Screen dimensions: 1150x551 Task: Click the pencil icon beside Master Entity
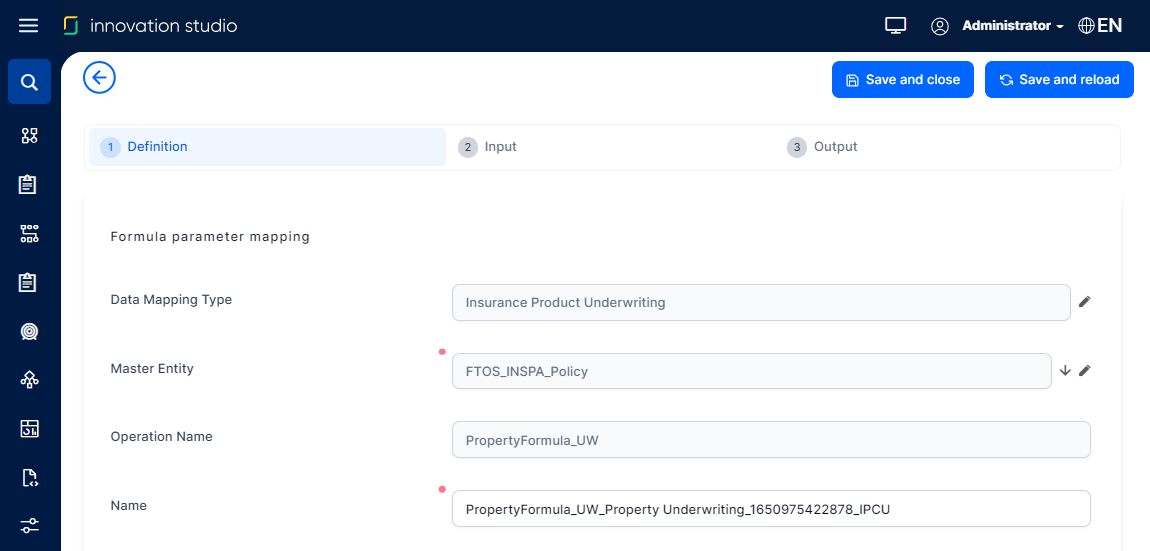[x=1085, y=370]
